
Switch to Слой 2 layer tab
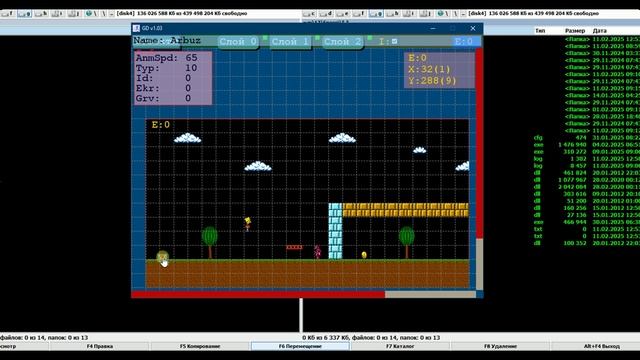tap(342, 42)
